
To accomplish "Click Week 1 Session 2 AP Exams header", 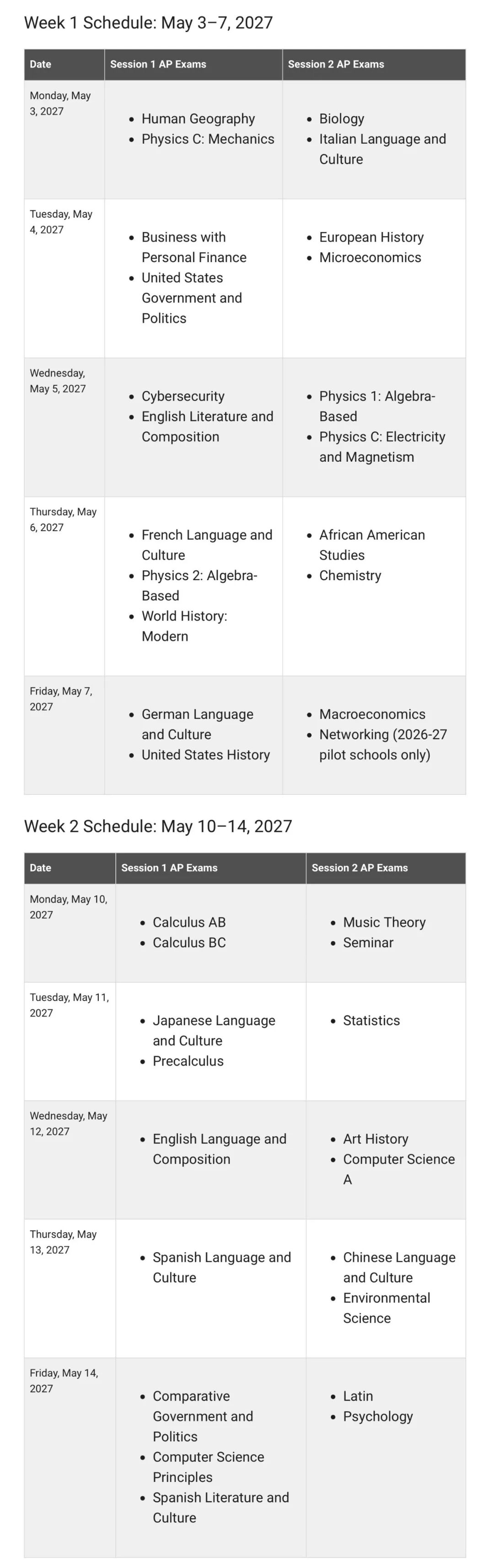I will point(336,64).
